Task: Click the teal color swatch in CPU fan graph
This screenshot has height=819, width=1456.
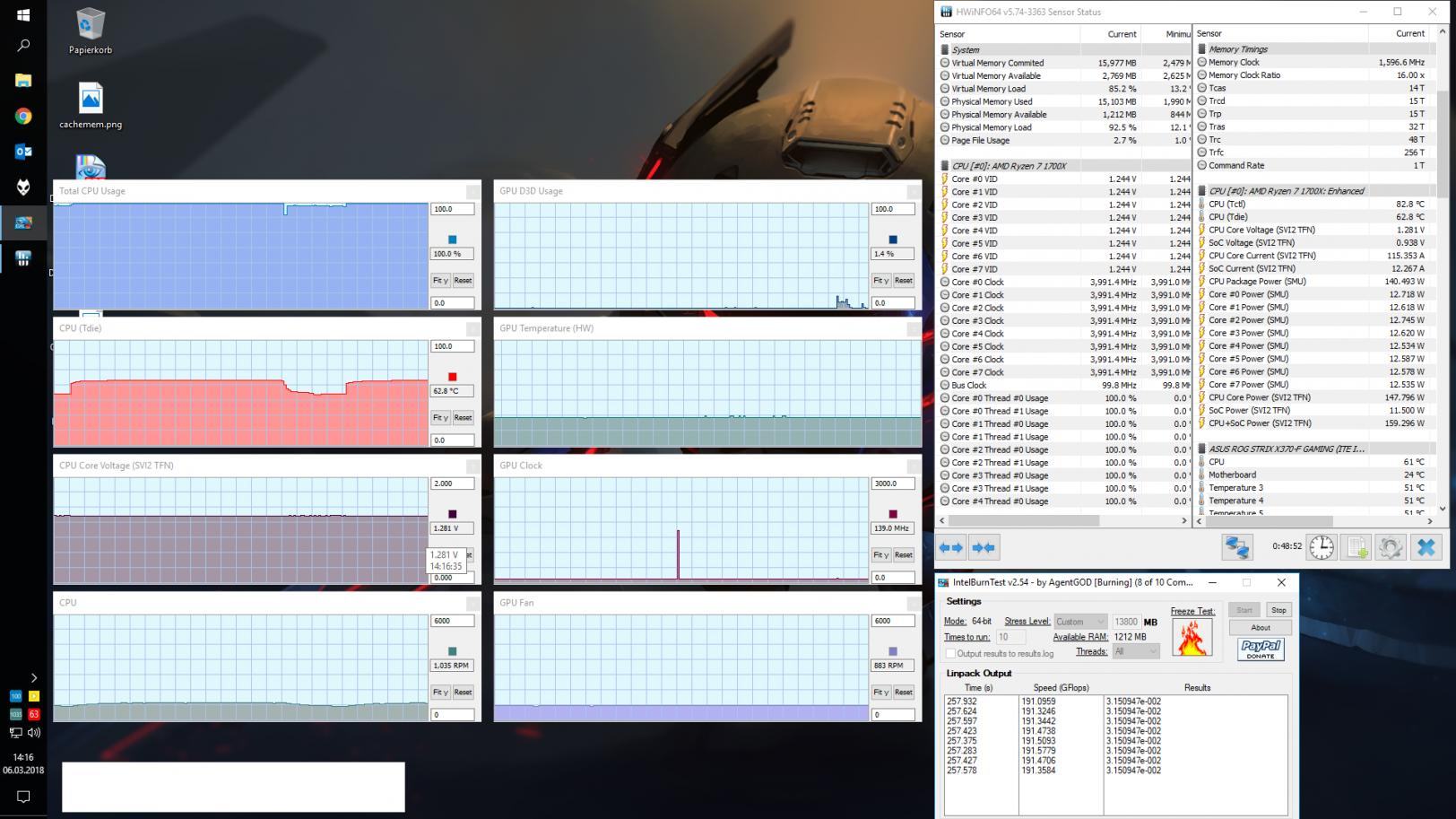Action: click(452, 651)
